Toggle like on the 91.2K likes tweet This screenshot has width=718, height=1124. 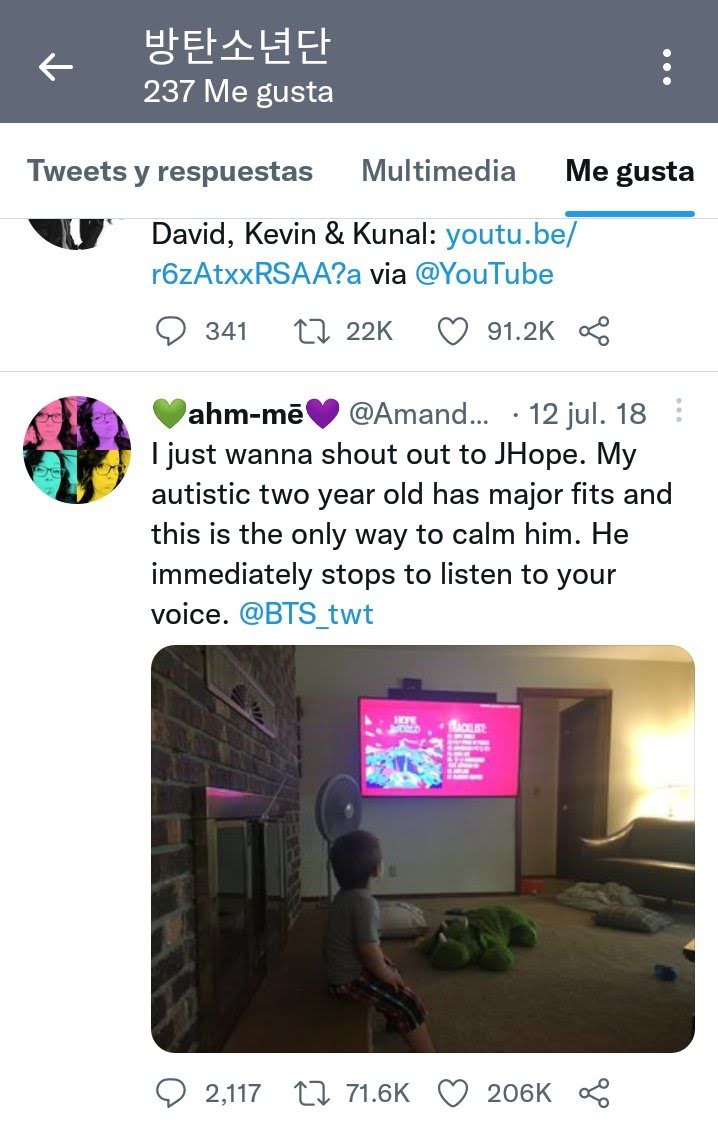tap(453, 331)
